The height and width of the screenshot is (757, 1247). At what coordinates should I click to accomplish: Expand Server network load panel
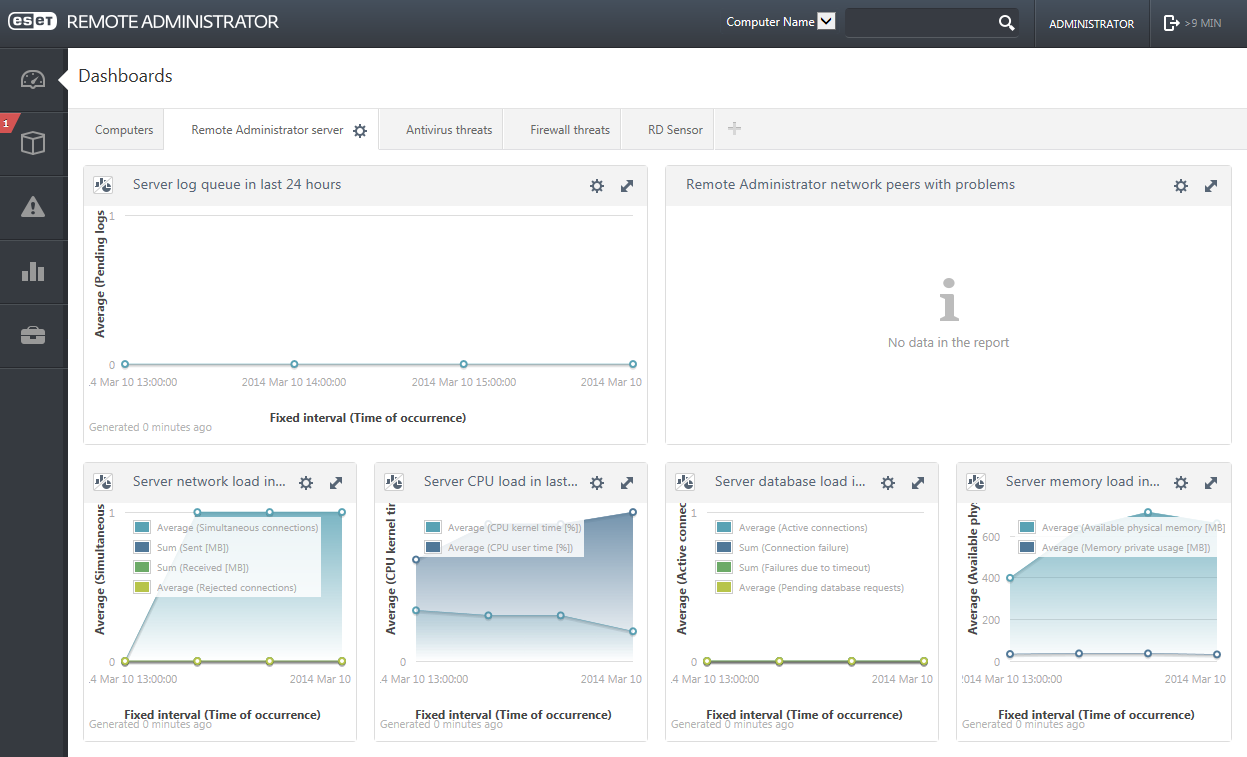click(336, 483)
